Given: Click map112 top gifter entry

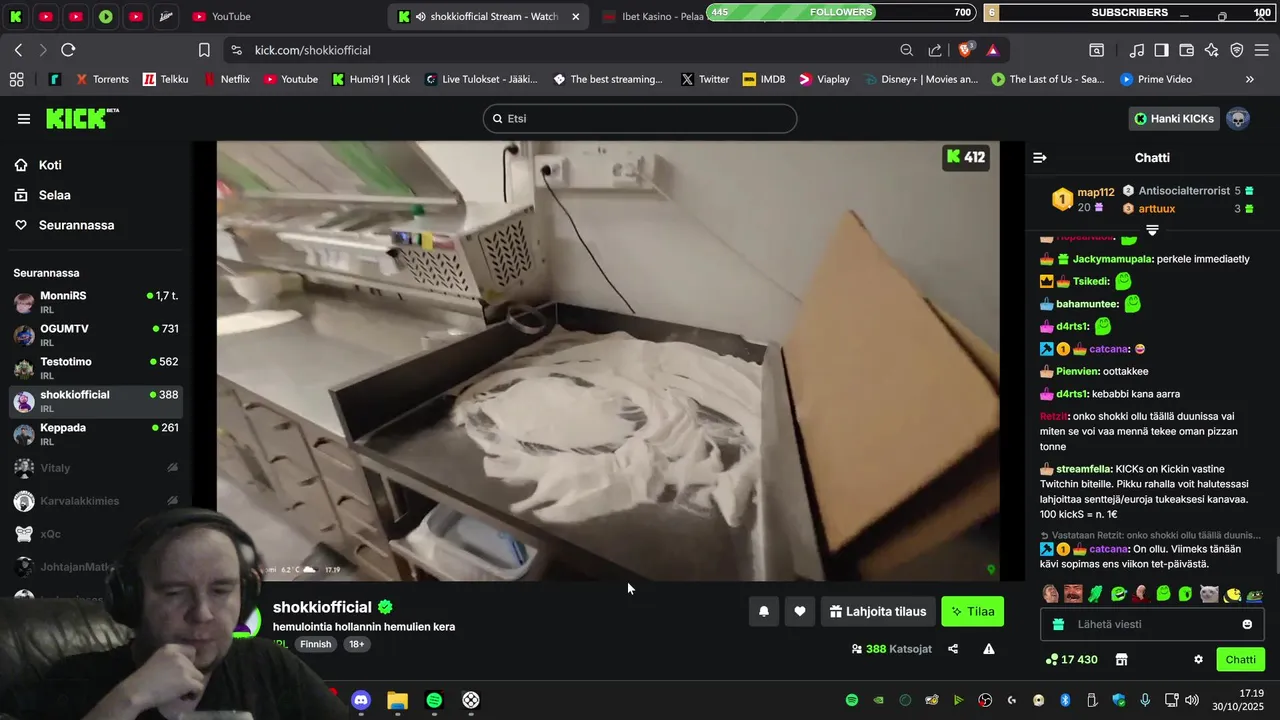Looking at the screenshot, I should (x=1083, y=199).
